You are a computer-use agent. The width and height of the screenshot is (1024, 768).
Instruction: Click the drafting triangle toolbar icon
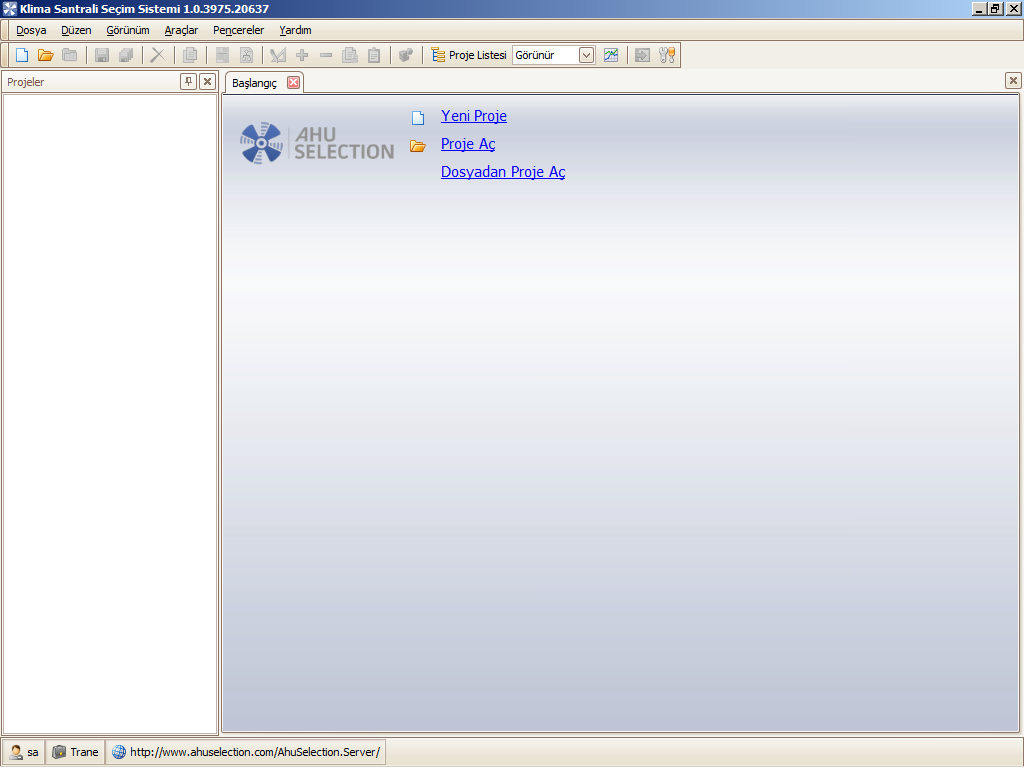(278, 56)
